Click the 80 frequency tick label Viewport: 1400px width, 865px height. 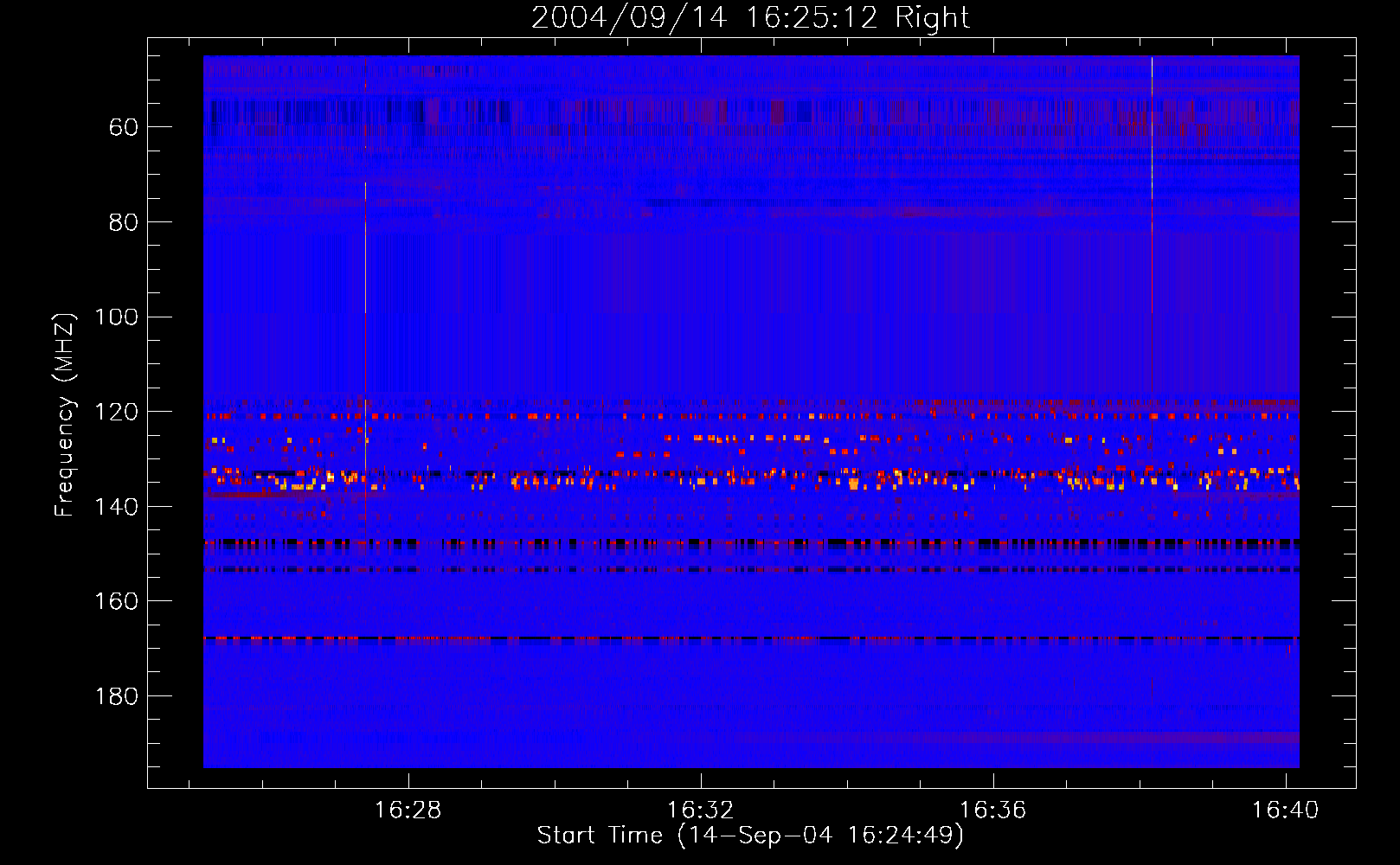[124, 222]
